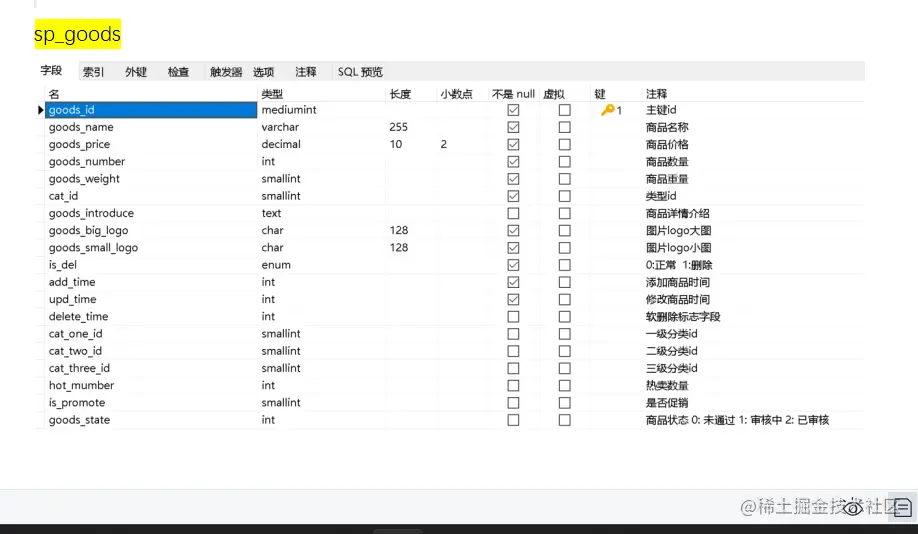The width and height of the screenshot is (918, 534).
Task: Click the goods_big_logo field name
Action: [88, 230]
